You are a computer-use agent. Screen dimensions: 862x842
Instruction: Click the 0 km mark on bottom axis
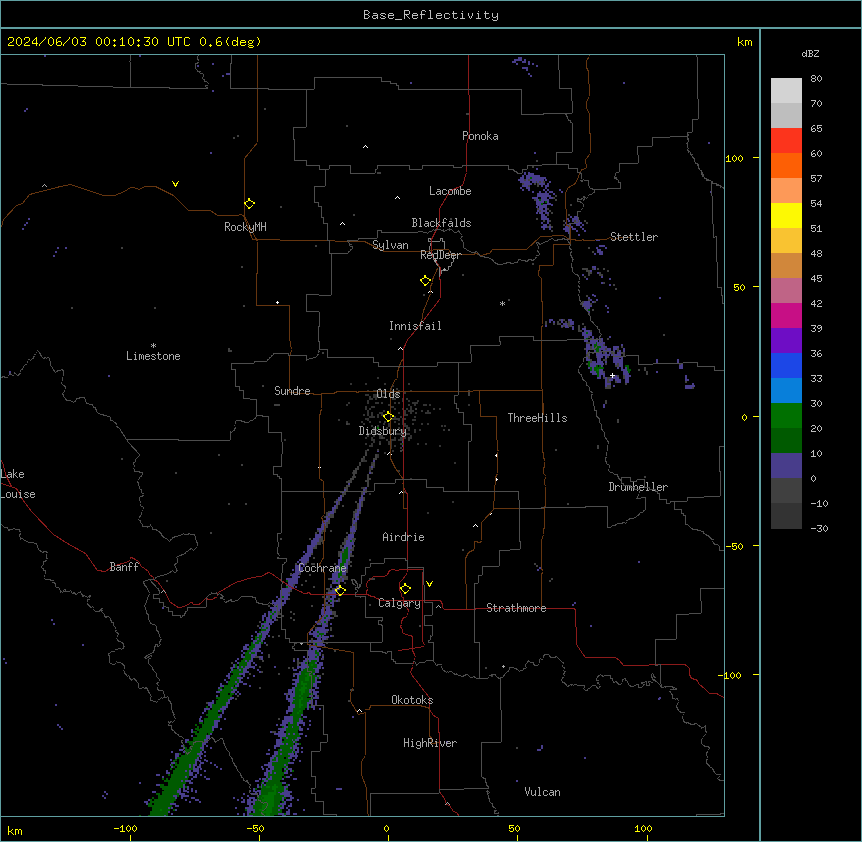(x=386, y=828)
